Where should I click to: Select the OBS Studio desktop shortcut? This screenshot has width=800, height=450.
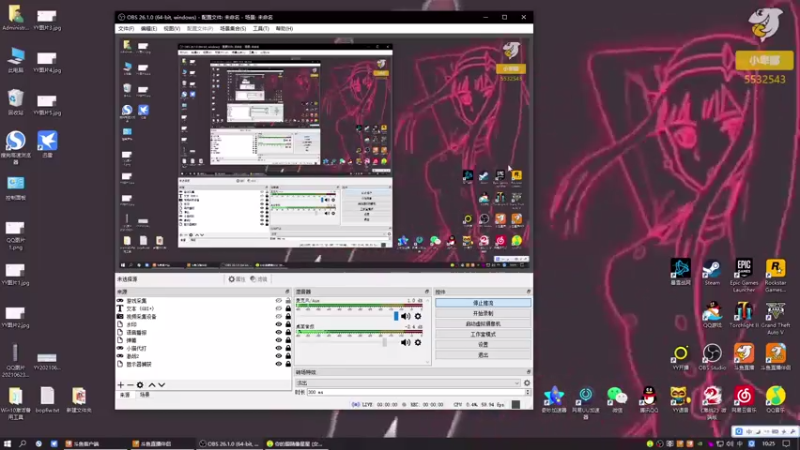[712, 357]
